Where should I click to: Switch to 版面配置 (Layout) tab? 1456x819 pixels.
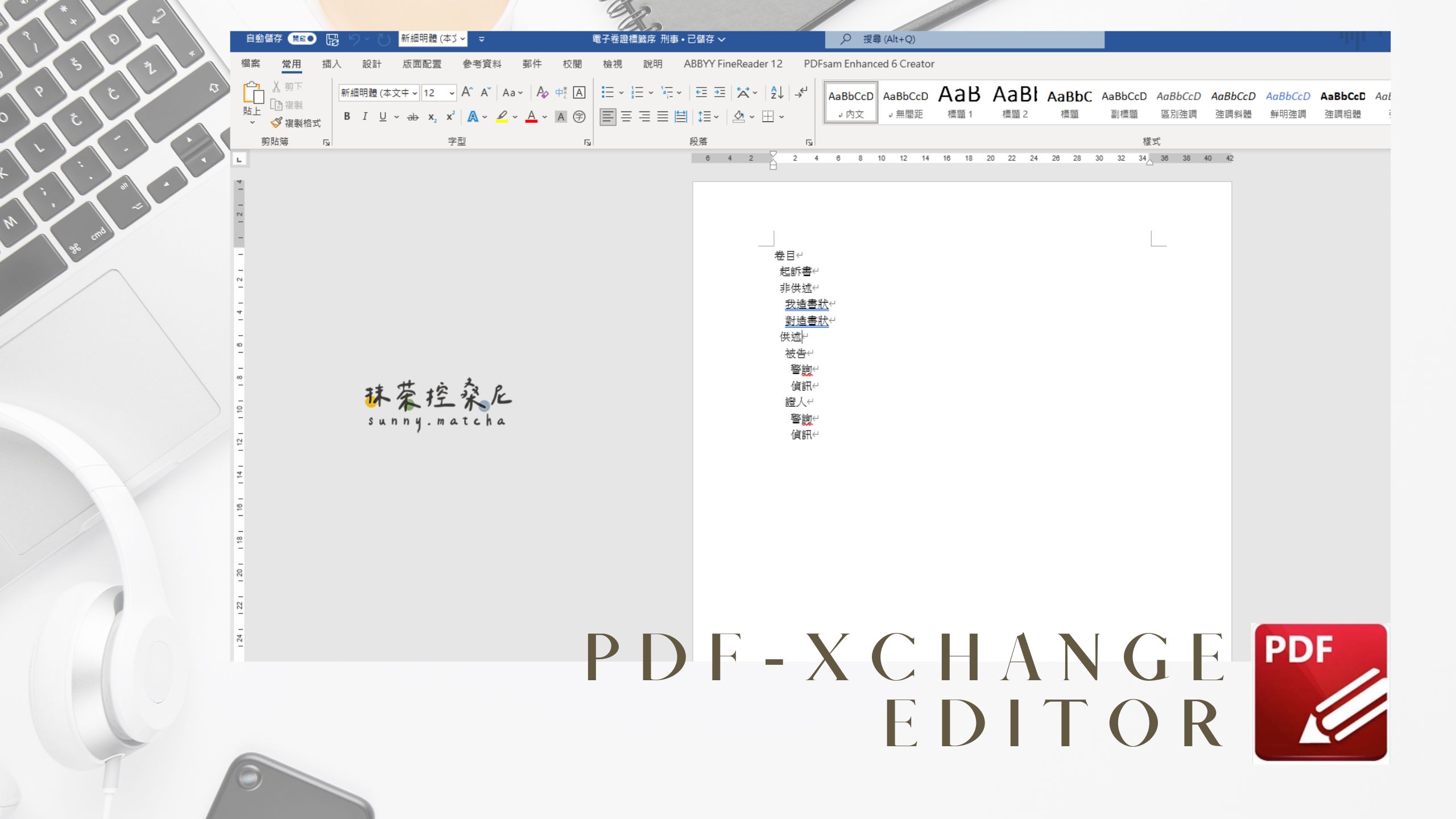pos(422,64)
